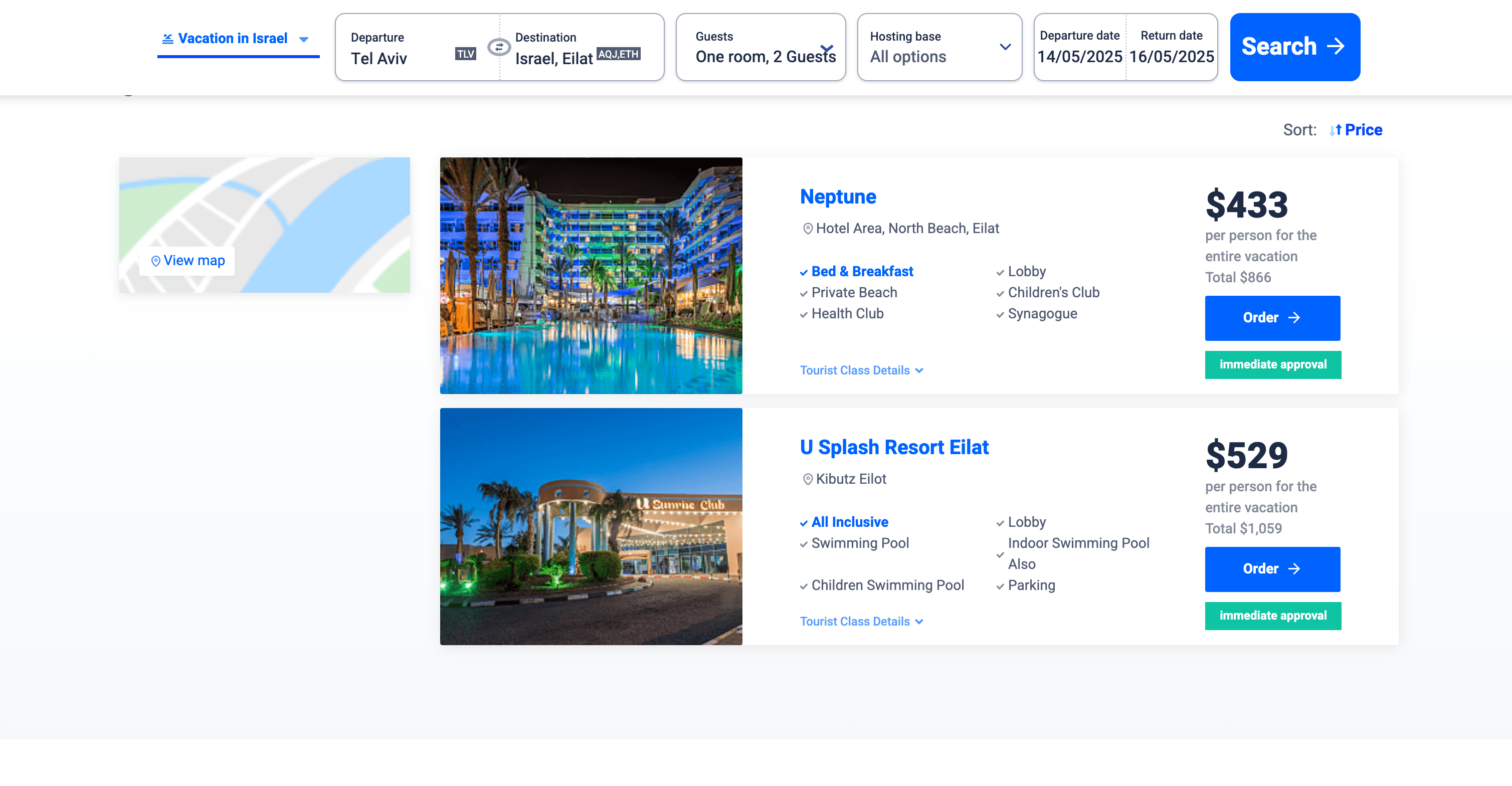Swap departure and destination with the swap icon
1512x786 pixels.
(x=499, y=47)
